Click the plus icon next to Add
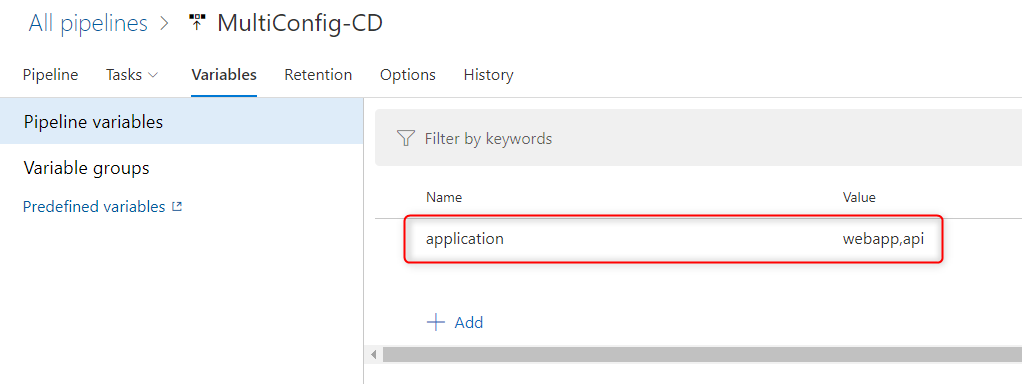Image resolution: width=1022 pixels, height=384 pixels. click(x=435, y=322)
